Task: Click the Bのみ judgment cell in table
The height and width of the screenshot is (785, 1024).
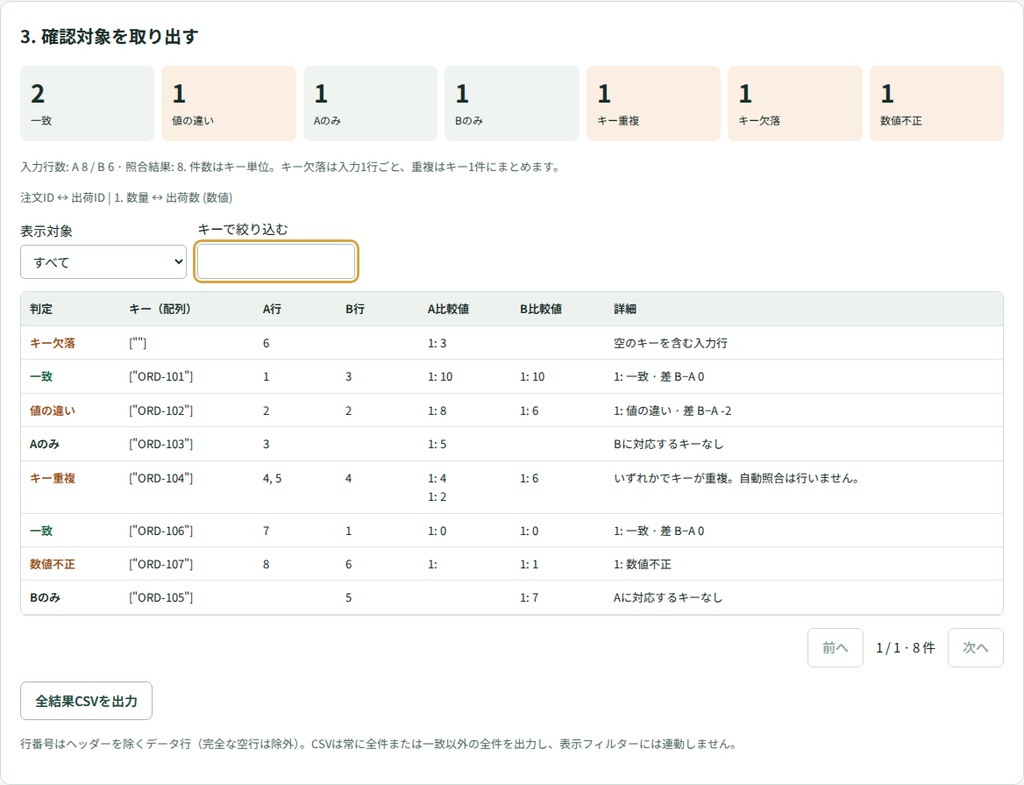Action: click(45, 598)
